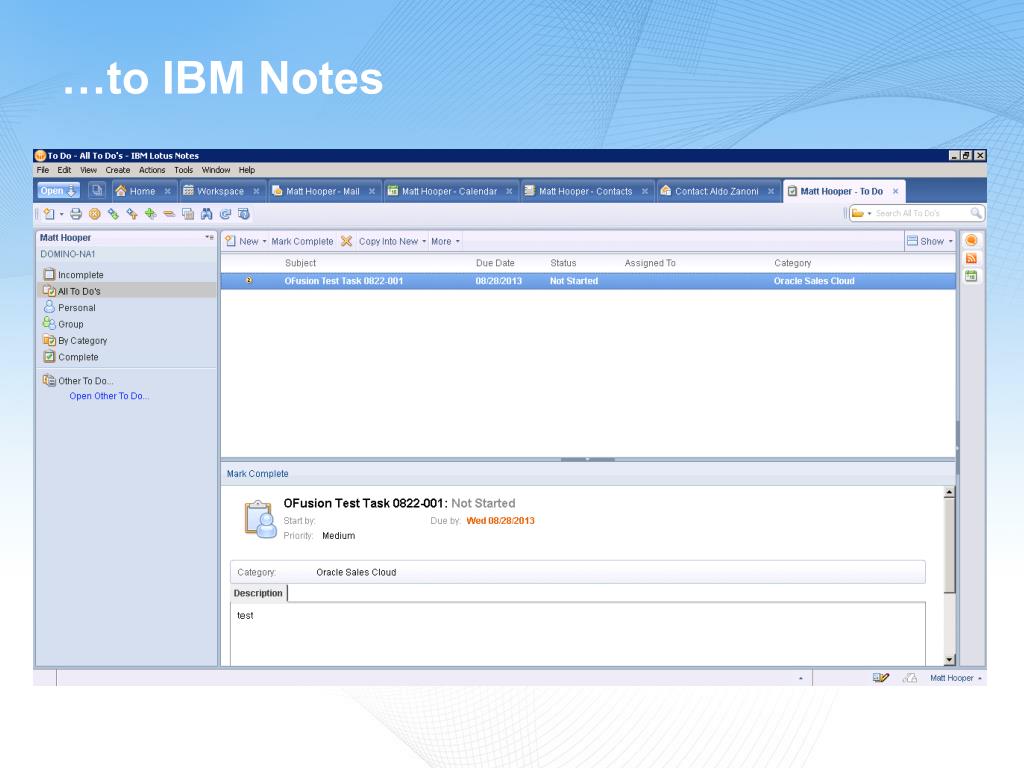Click the thumbnails icon beside Open button

coord(97,190)
